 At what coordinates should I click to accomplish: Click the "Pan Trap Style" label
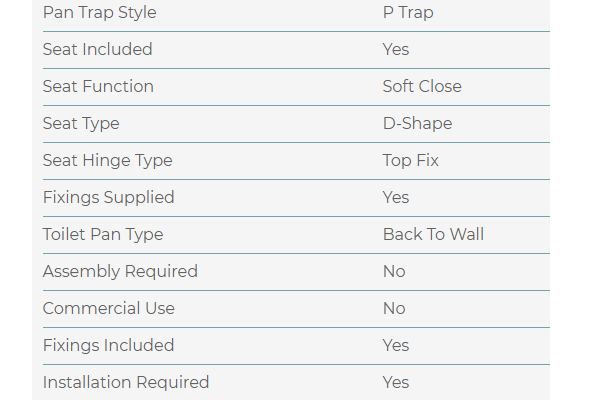click(99, 13)
